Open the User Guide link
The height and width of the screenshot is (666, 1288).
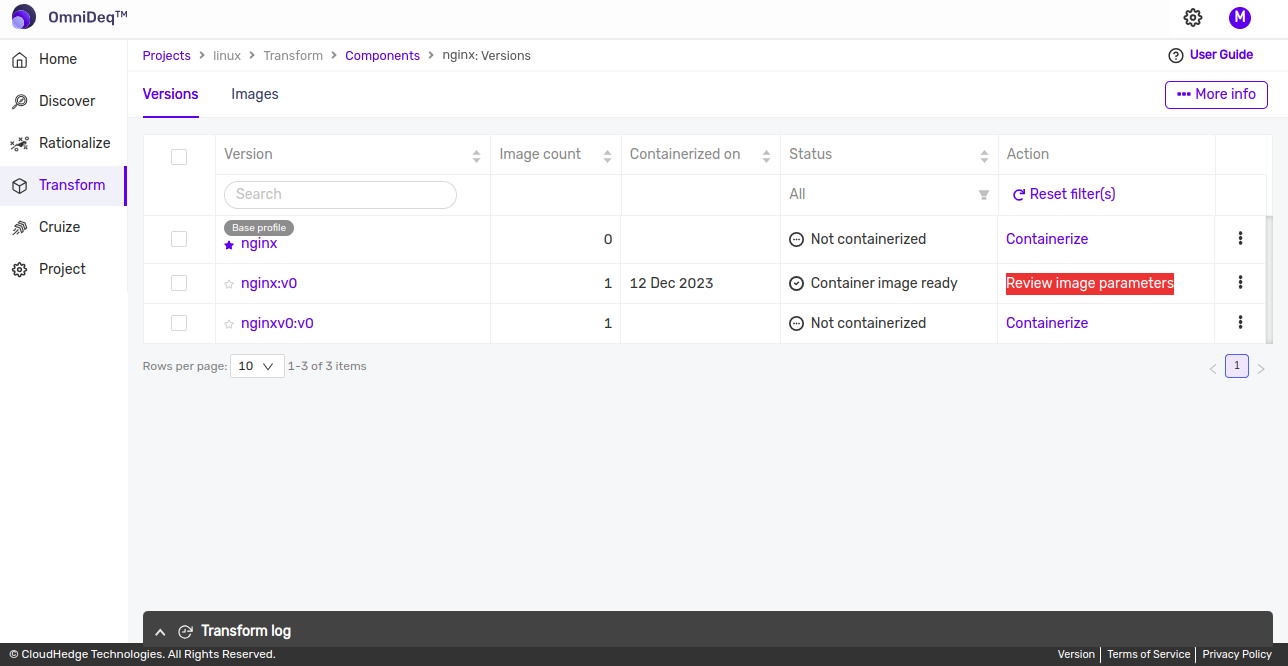coord(1221,55)
